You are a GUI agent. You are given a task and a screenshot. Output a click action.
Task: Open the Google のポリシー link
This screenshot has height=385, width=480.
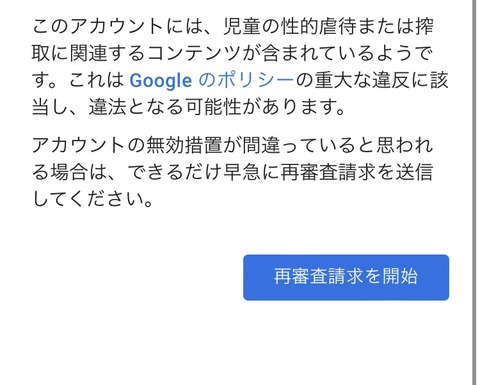211,80
